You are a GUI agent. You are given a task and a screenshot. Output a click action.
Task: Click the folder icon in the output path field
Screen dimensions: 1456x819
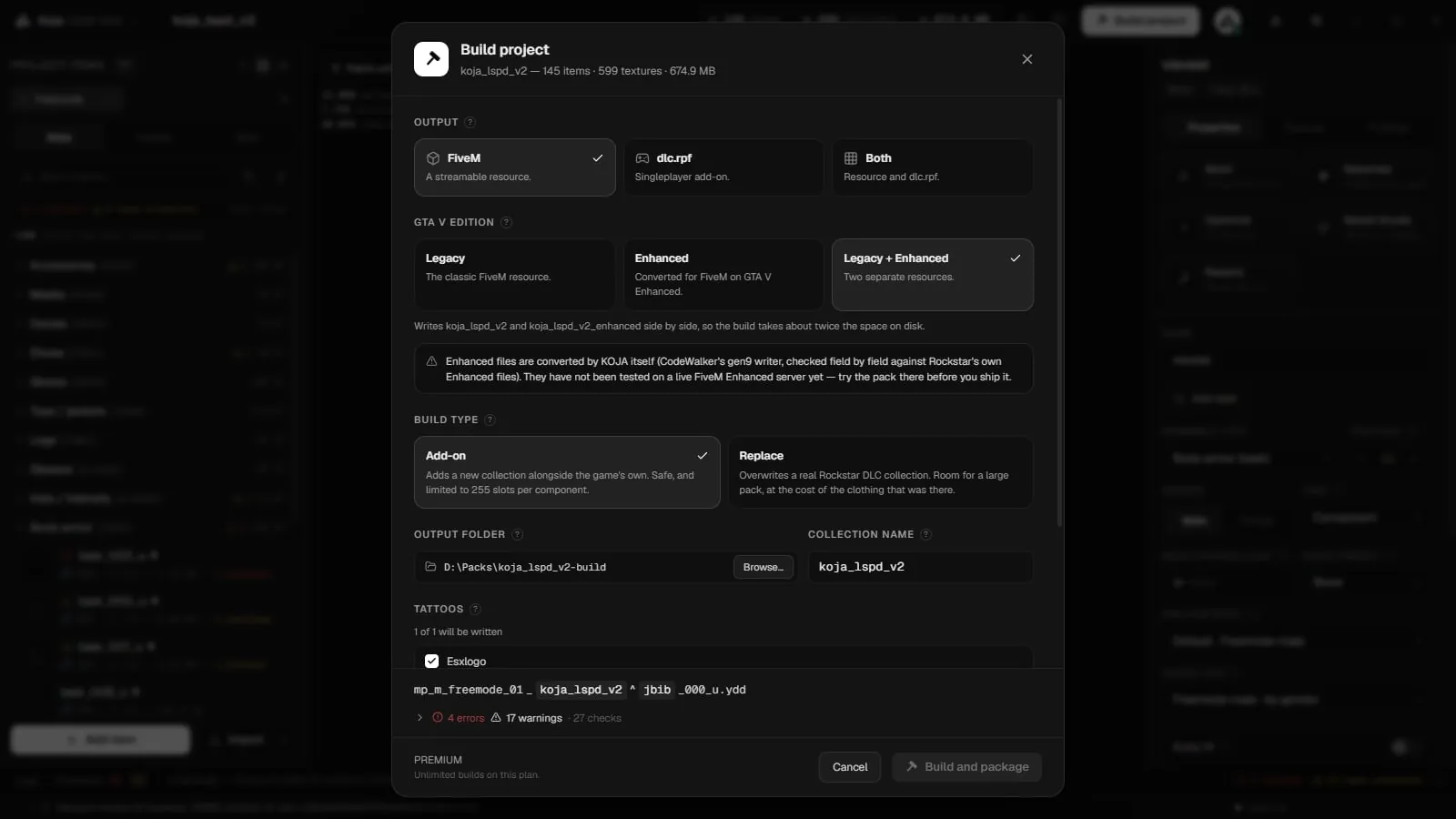430,567
